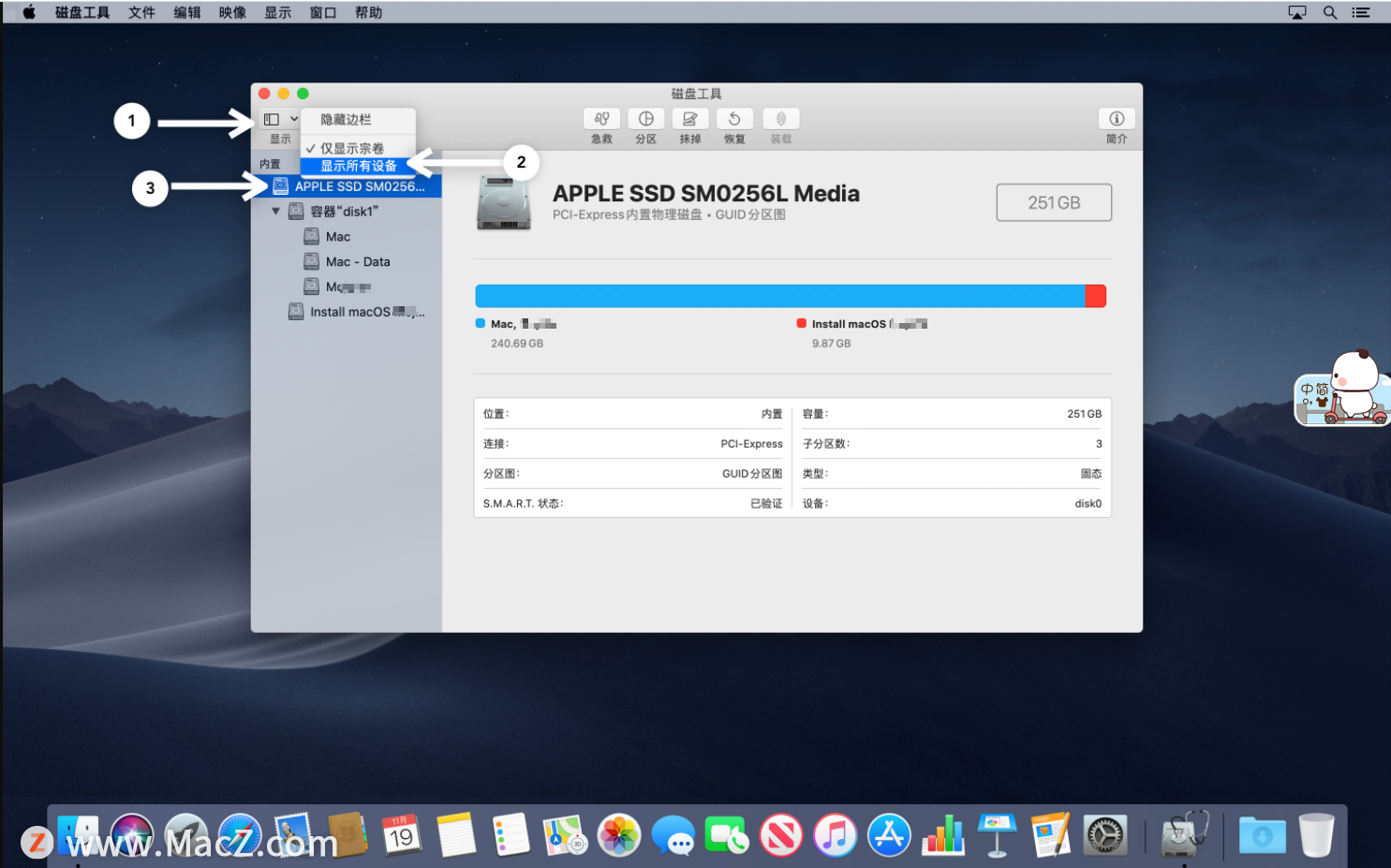Collapse the 容器 "disk1" disclosure triangle

275,212
